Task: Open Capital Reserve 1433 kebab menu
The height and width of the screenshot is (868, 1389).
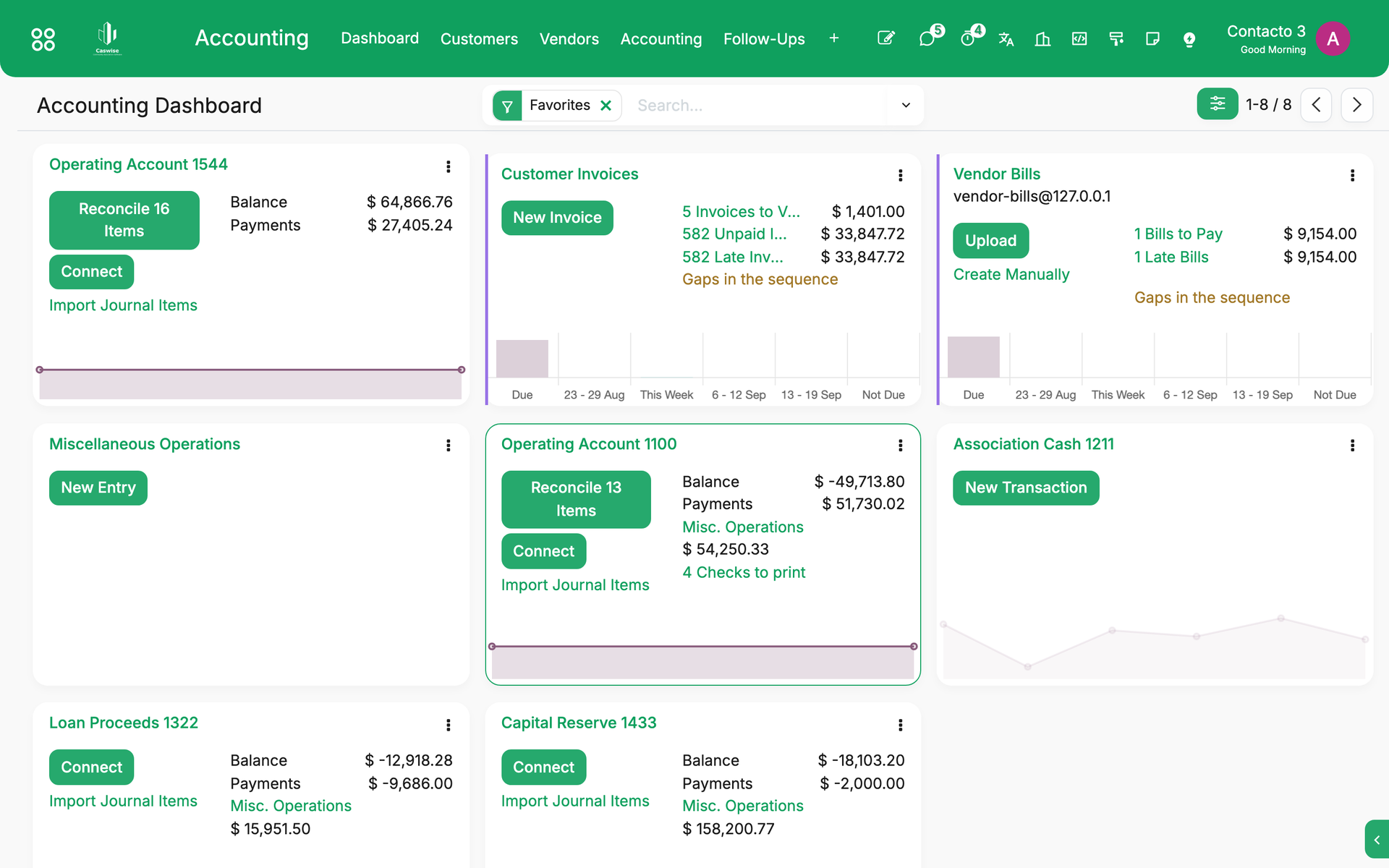Action: [x=900, y=725]
